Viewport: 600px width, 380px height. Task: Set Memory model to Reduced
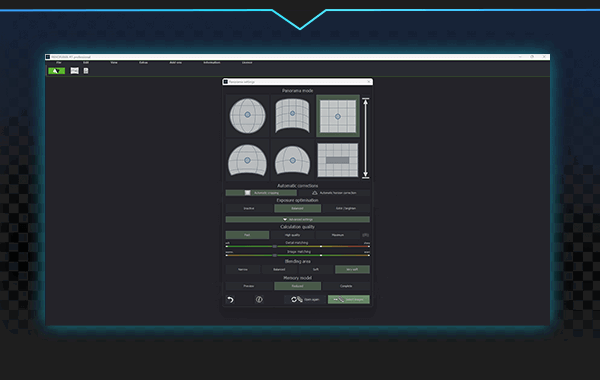click(x=297, y=286)
